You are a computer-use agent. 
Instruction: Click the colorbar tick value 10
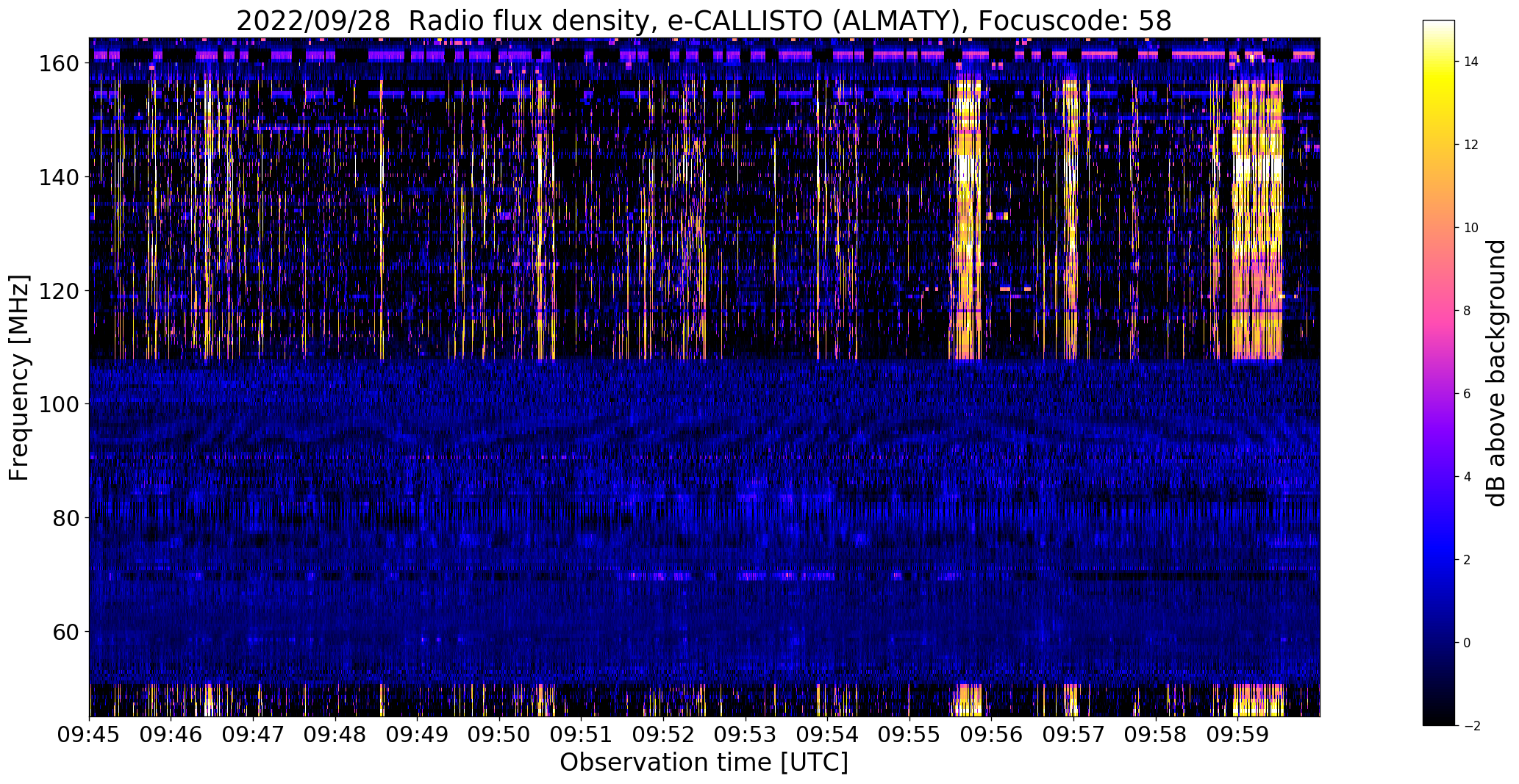(1471, 228)
